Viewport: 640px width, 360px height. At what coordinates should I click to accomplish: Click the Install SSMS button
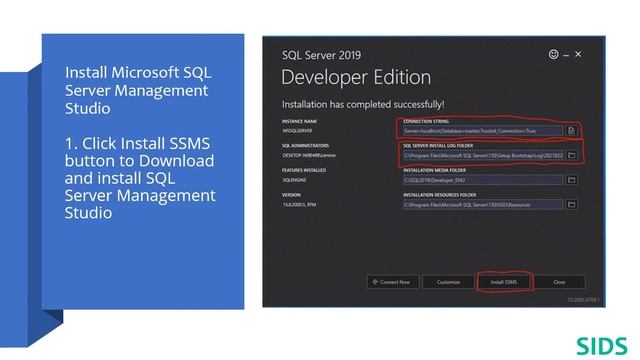click(504, 282)
